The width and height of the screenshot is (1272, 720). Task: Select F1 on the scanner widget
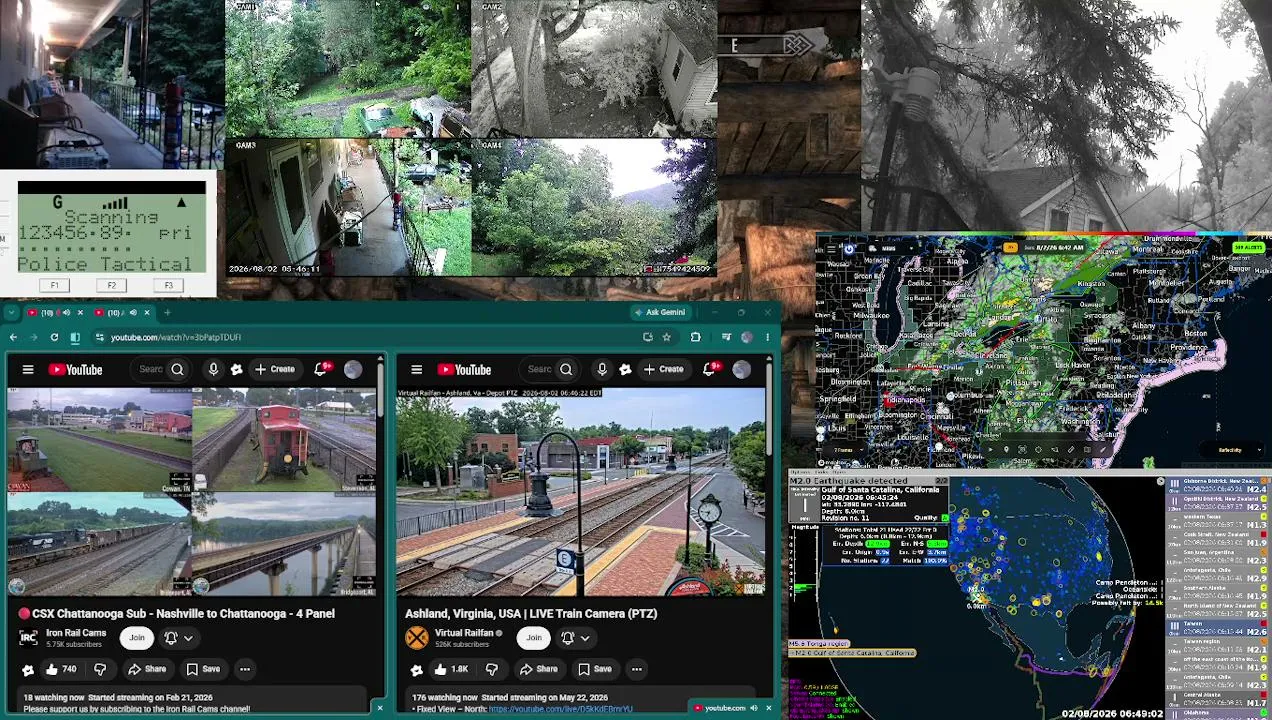54,286
